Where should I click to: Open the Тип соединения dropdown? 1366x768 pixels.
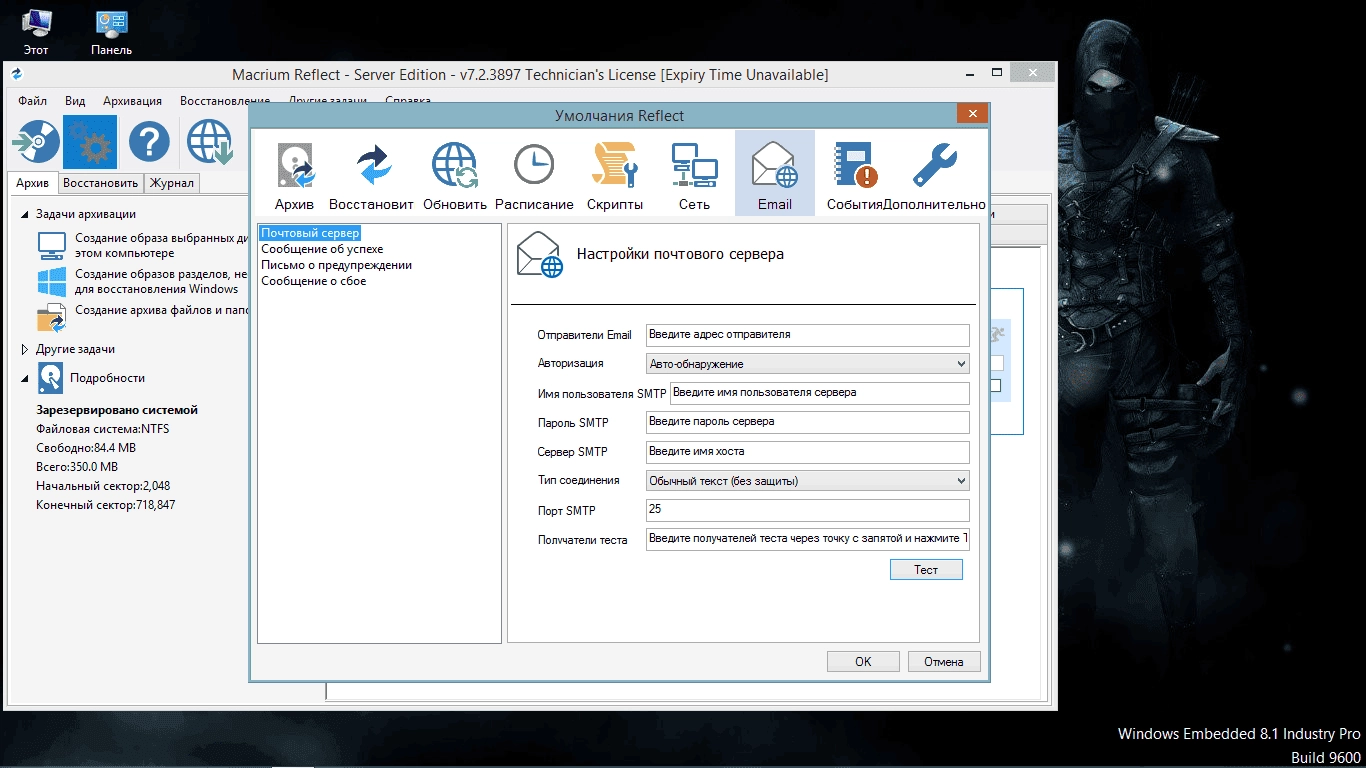(x=808, y=481)
